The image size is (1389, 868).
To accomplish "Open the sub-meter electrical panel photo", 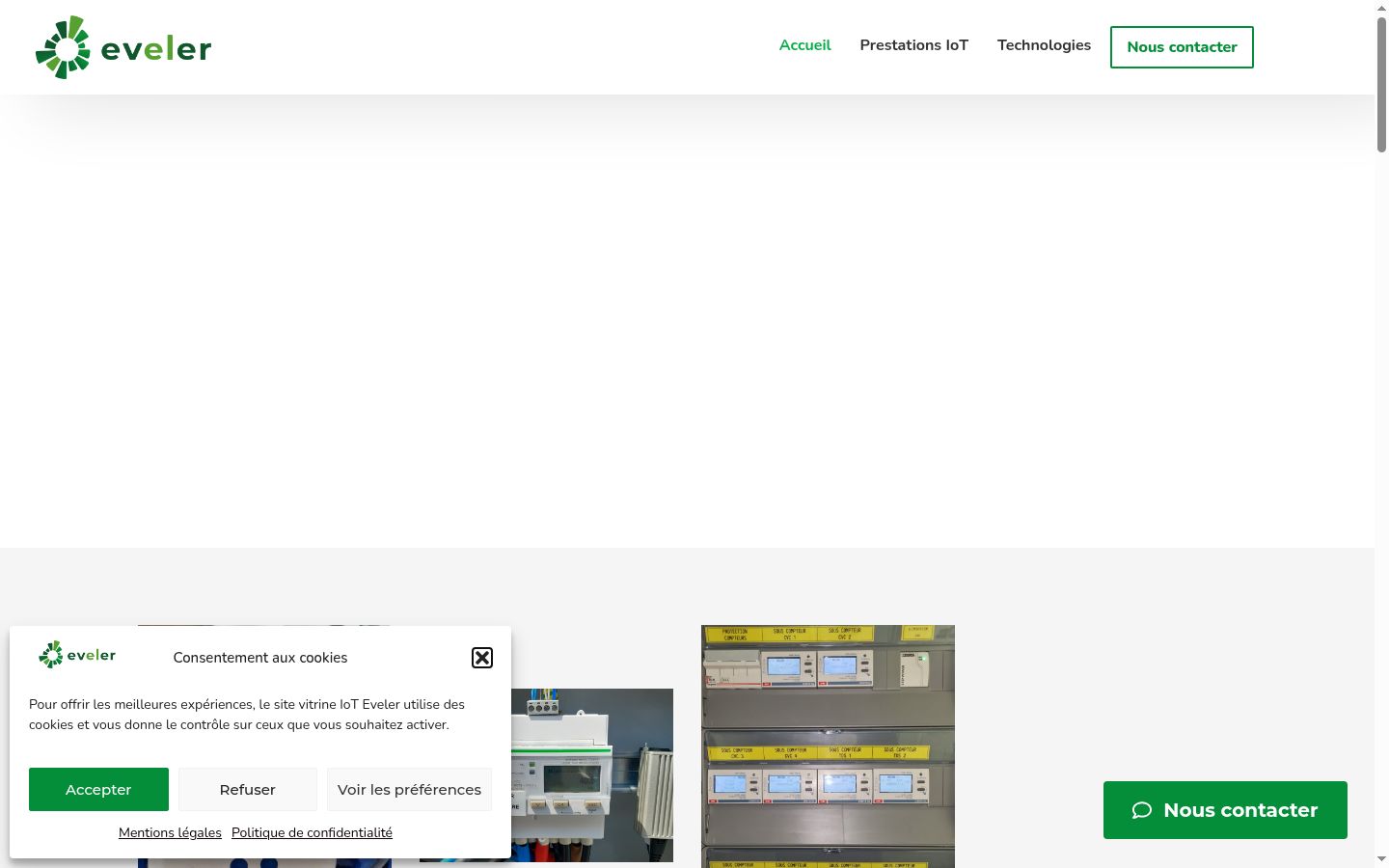I will (828, 746).
